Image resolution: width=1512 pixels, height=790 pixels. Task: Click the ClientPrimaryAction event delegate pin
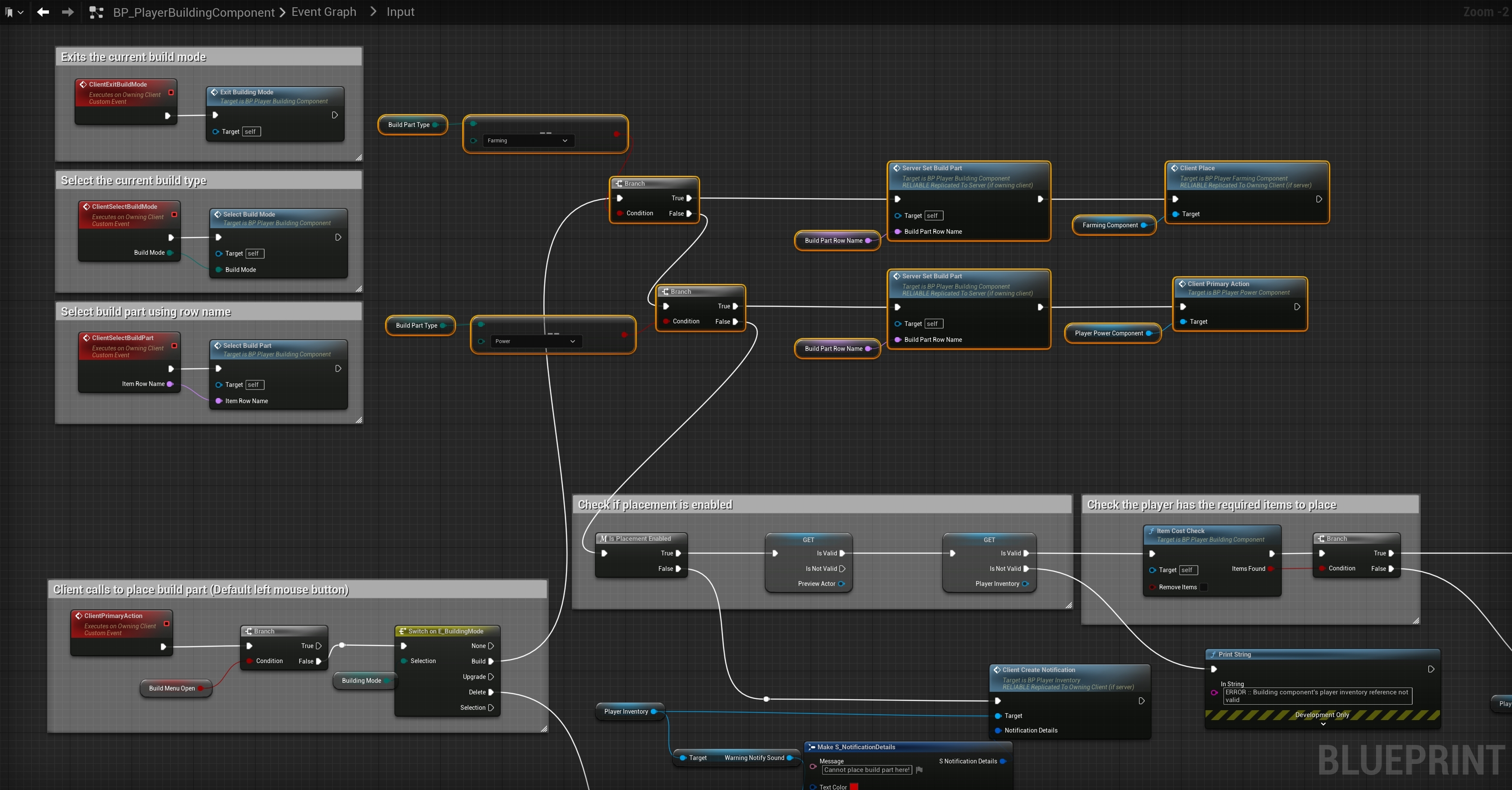point(167,624)
